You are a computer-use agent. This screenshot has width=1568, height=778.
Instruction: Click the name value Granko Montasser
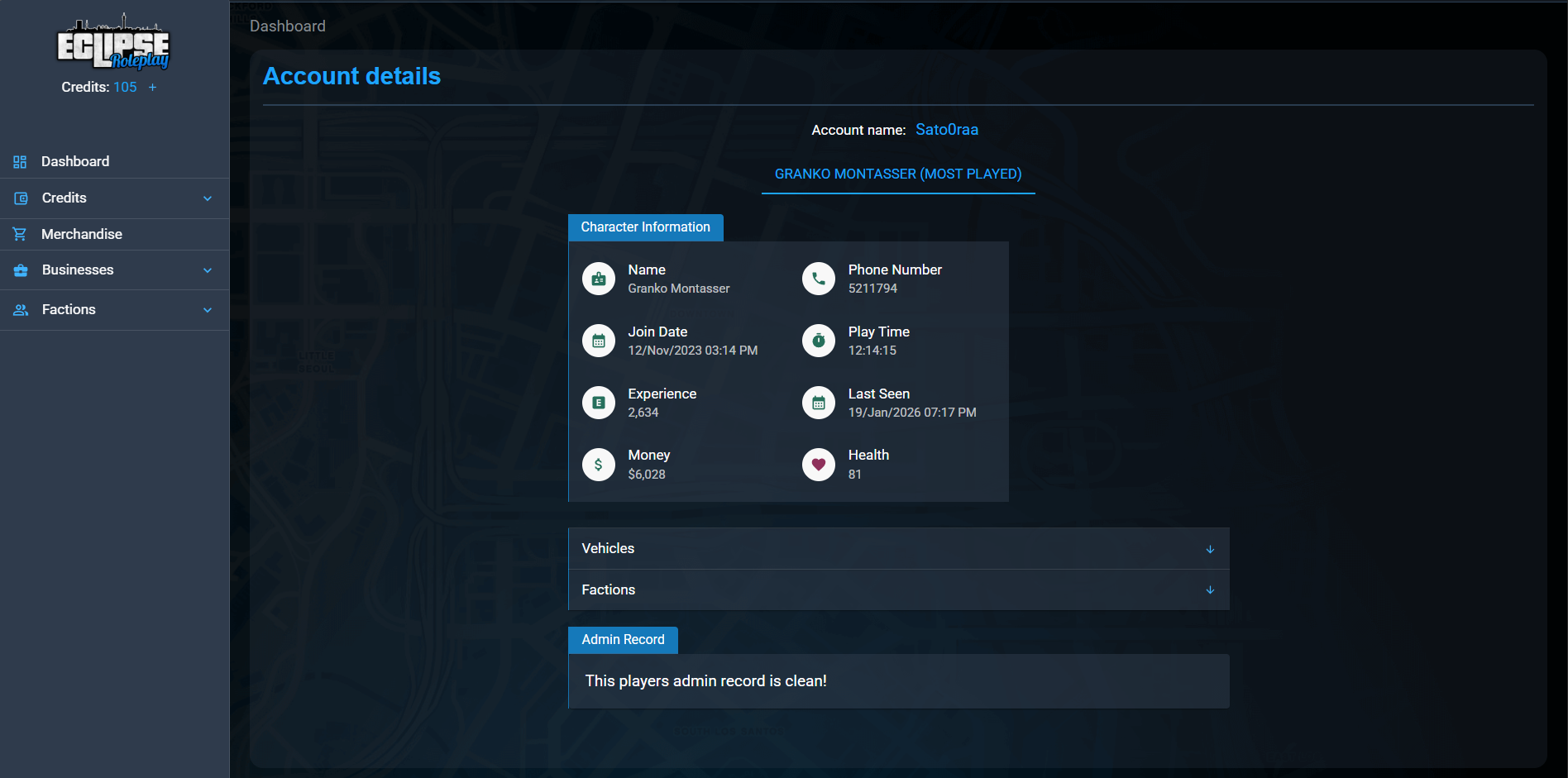point(679,289)
